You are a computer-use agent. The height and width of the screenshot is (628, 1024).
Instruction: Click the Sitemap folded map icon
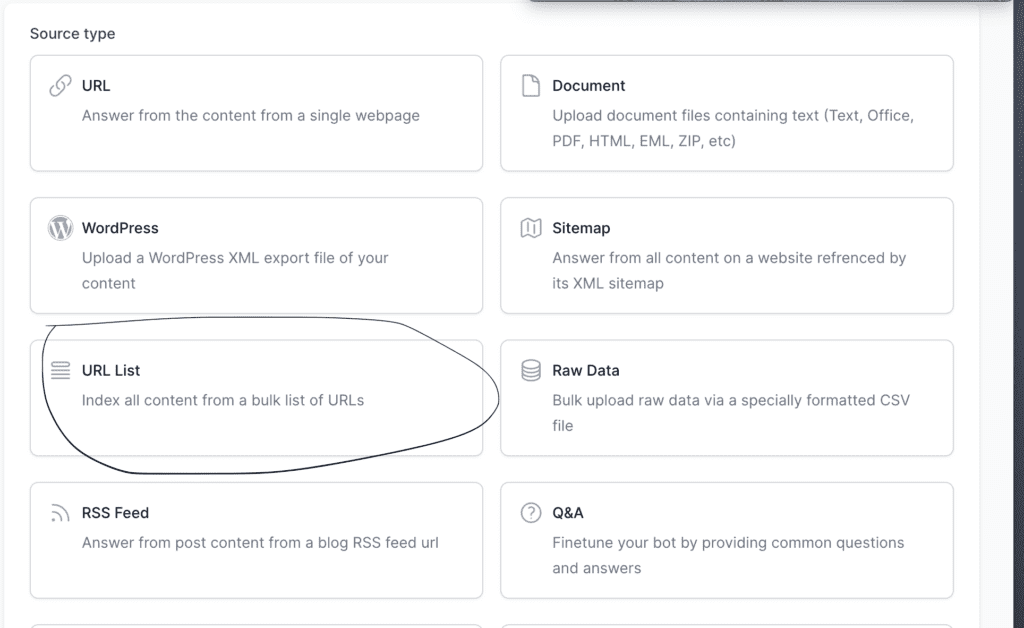pyautogui.click(x=531, y=228)
